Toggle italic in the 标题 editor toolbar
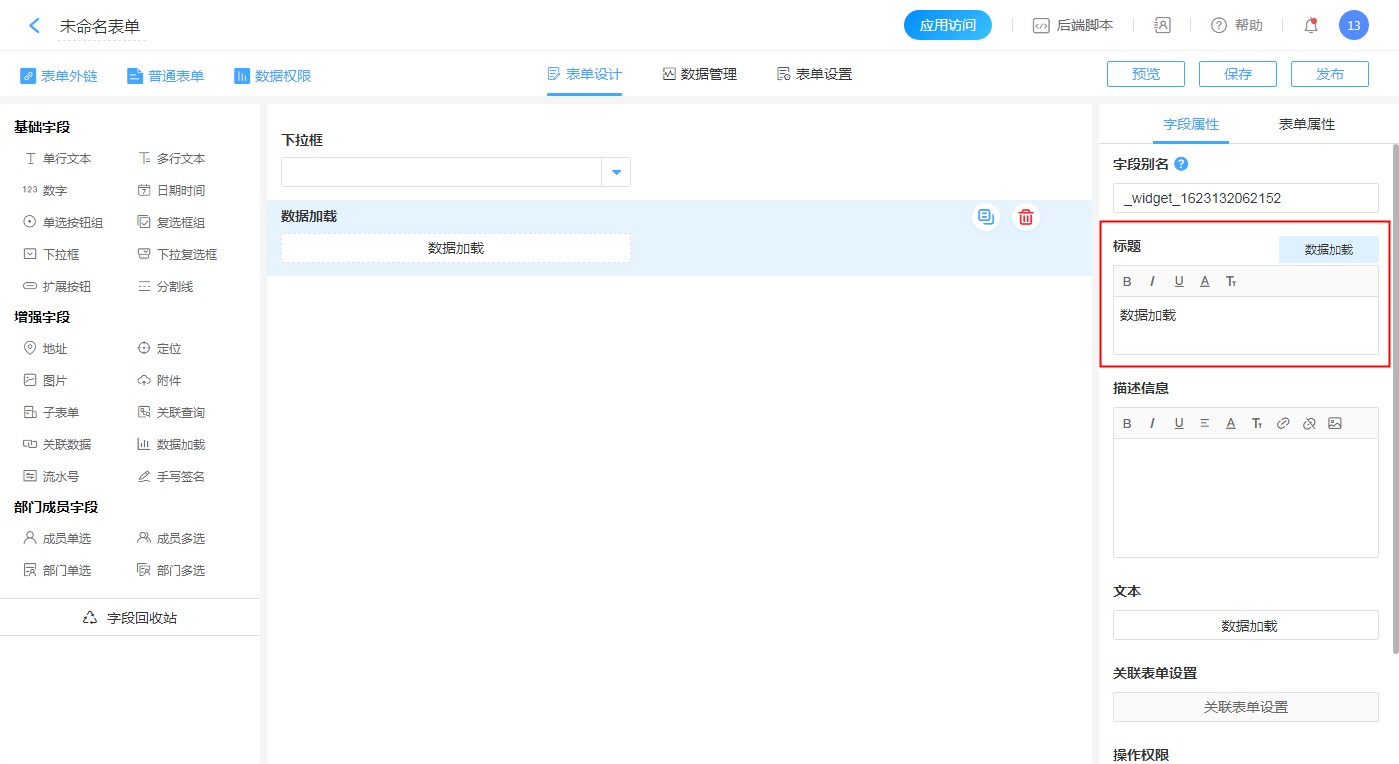1399x764 pixels. [1152, 282]
